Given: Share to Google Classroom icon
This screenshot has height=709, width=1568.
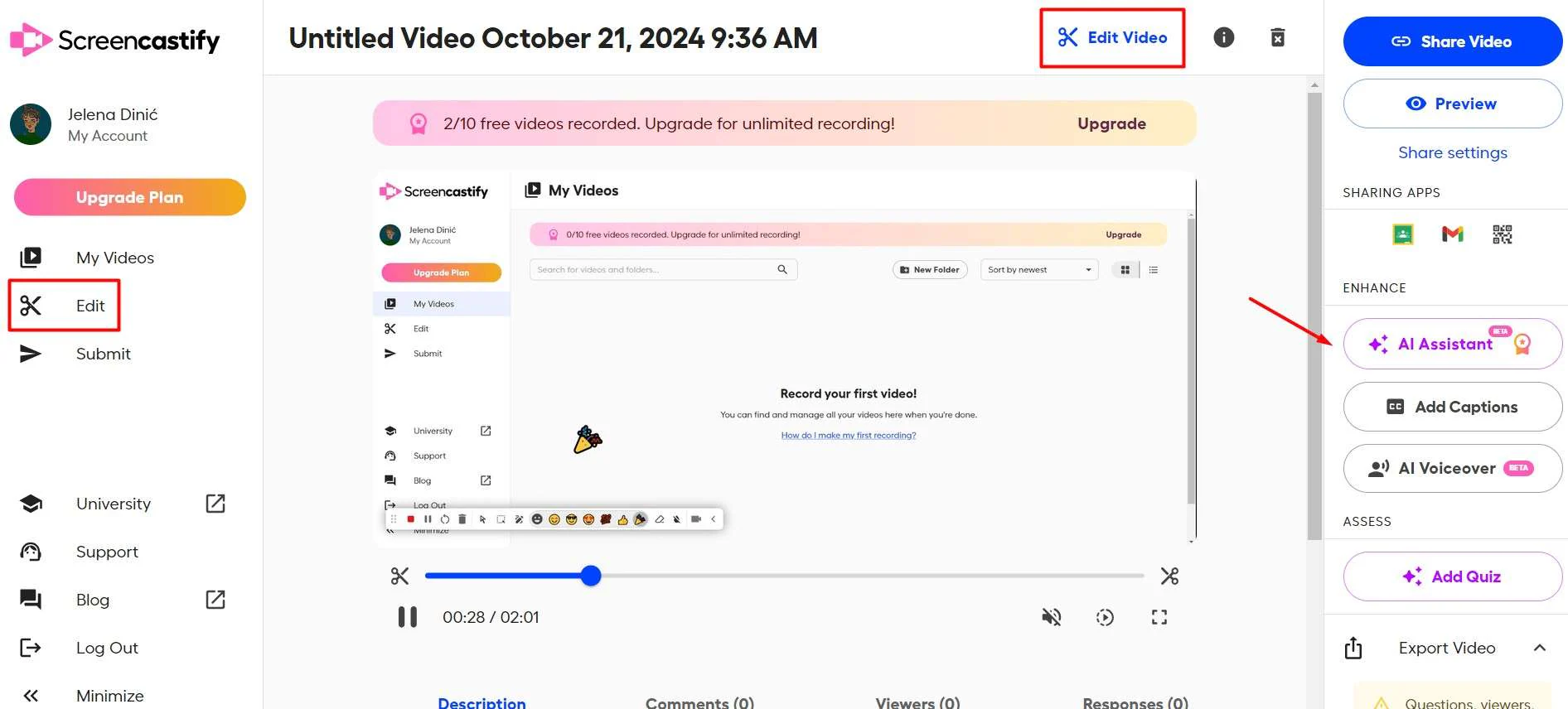Looking at the screenshot, I should click(1403, 234).
